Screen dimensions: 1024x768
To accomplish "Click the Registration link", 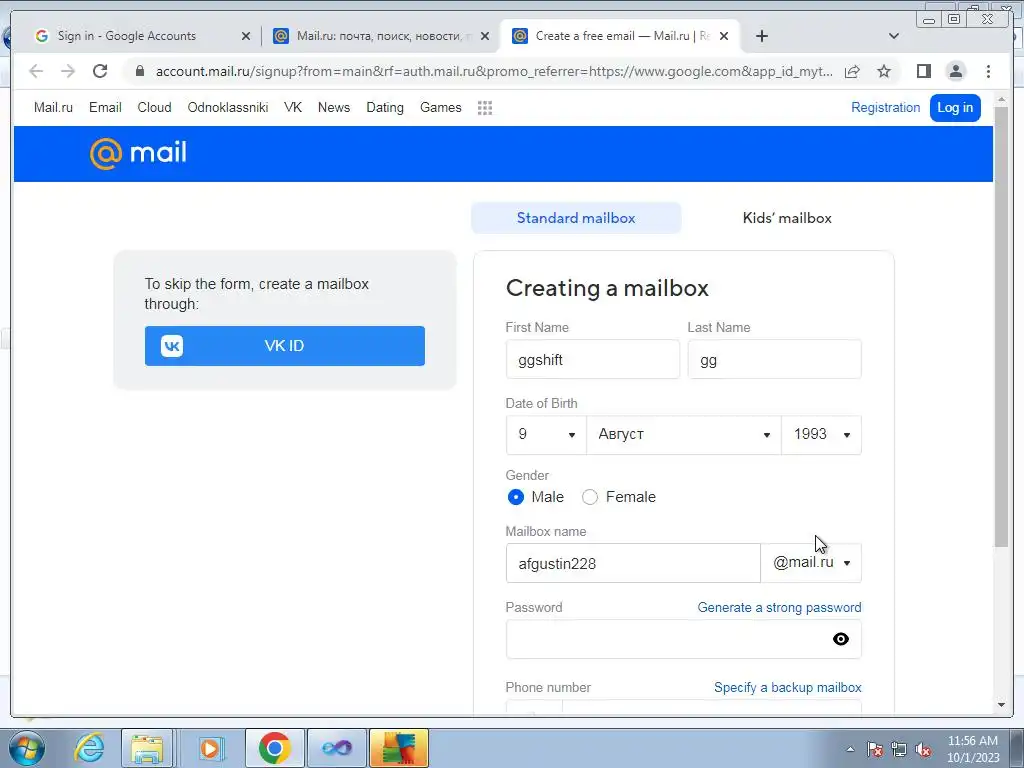I will pos(885,108).
